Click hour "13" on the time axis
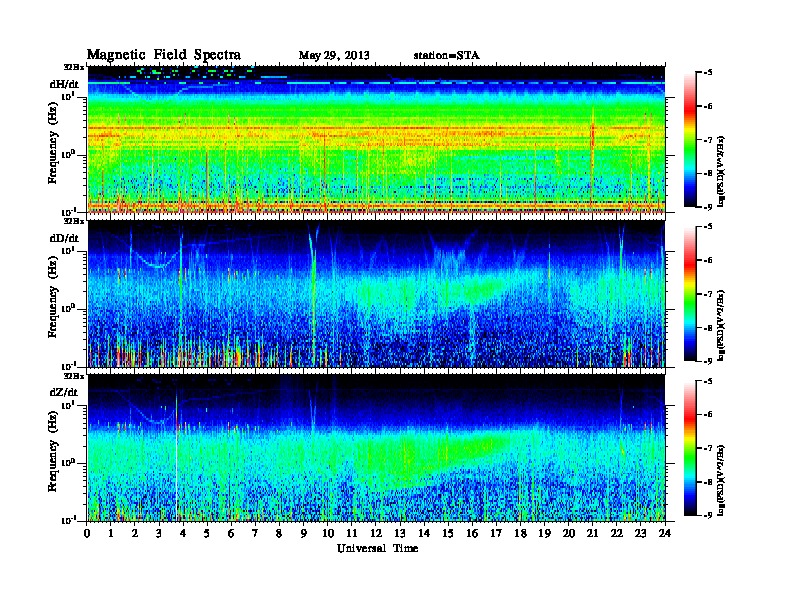The width and height of the screenshot is (792, 612). click(x=400, y=534)
